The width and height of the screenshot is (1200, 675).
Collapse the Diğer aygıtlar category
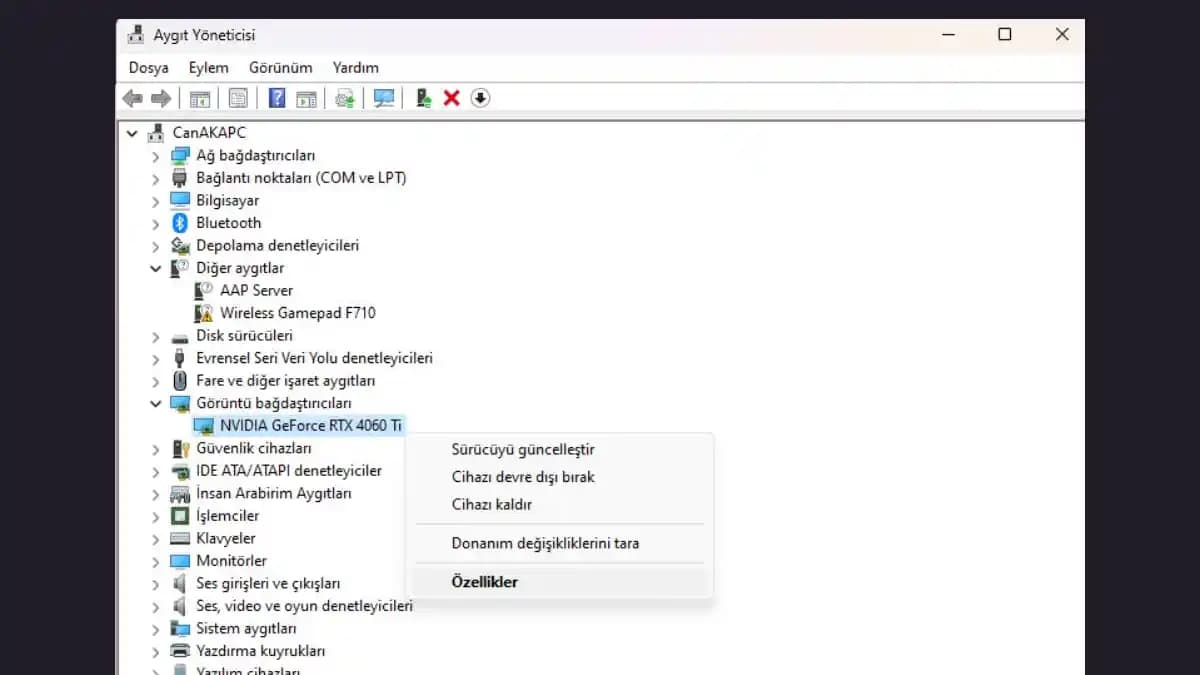pos(155,268)
